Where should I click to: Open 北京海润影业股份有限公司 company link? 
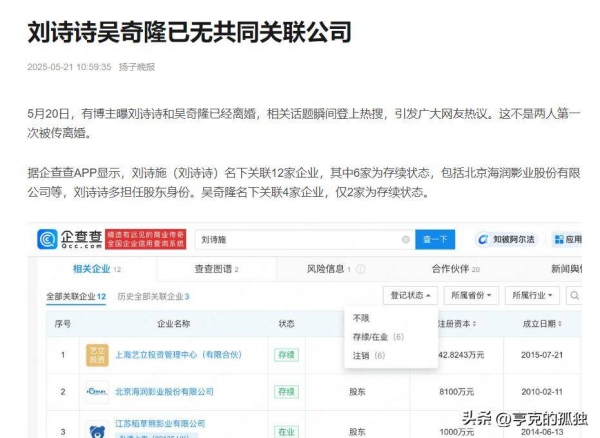coord(164,392)
